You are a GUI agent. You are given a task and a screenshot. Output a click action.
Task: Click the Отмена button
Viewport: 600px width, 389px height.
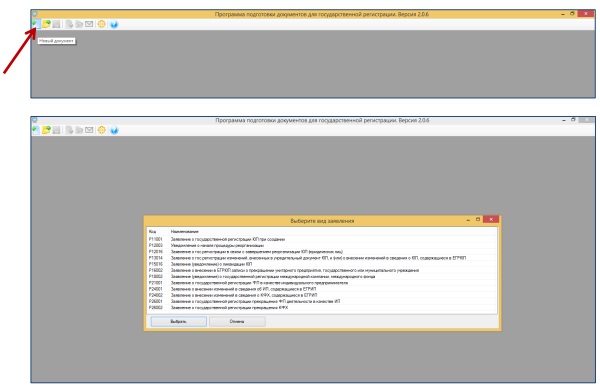tap(237, 321)
